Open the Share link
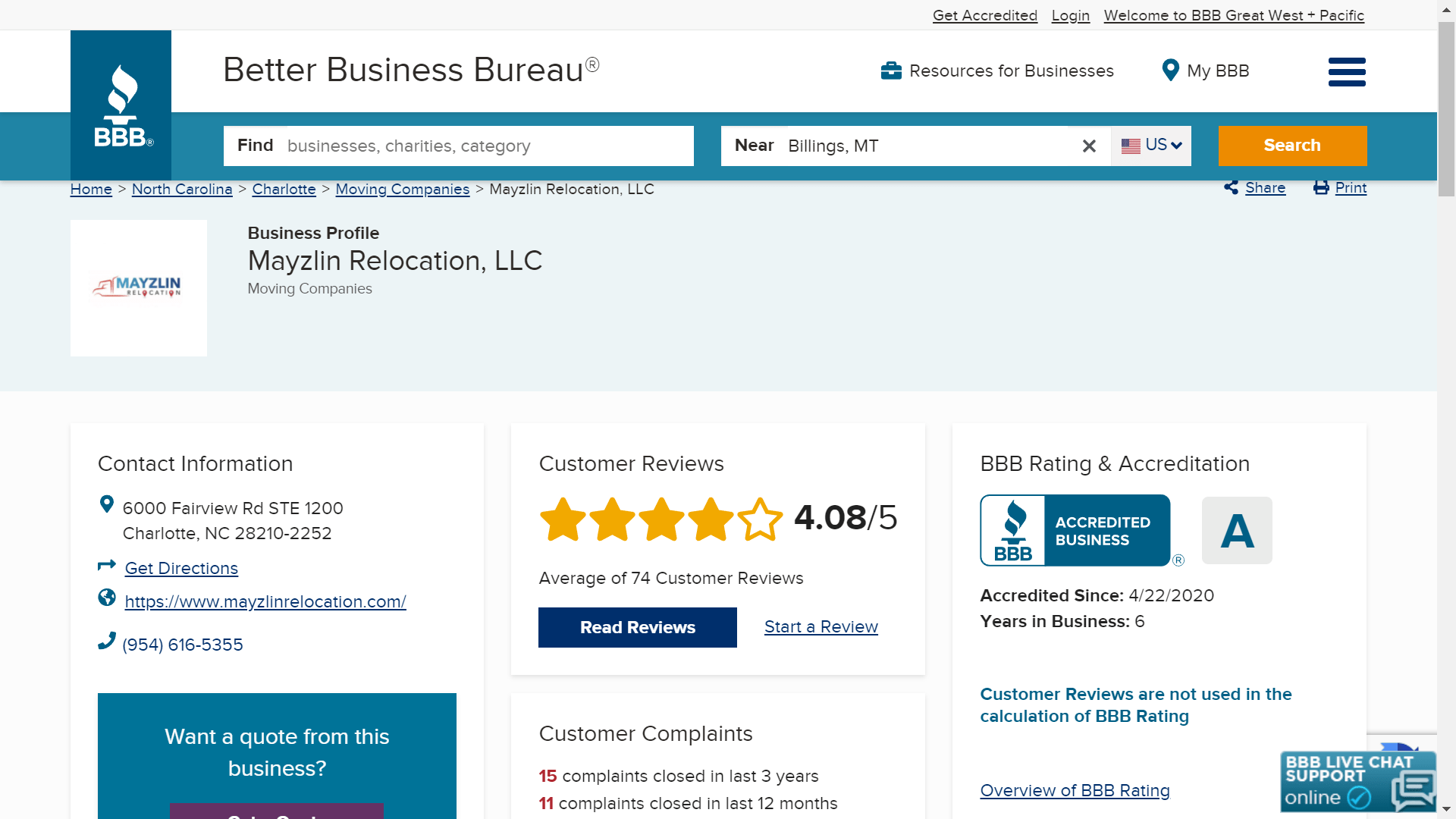The height and width of the screenshot is (819, 1456). [x=1265, y=187]
